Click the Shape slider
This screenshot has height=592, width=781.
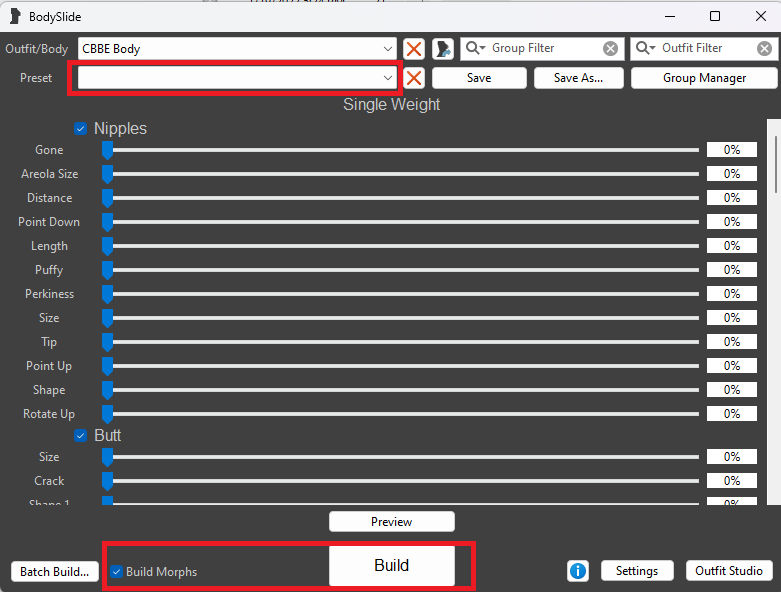pyautogui.click(x=400, y=390)
